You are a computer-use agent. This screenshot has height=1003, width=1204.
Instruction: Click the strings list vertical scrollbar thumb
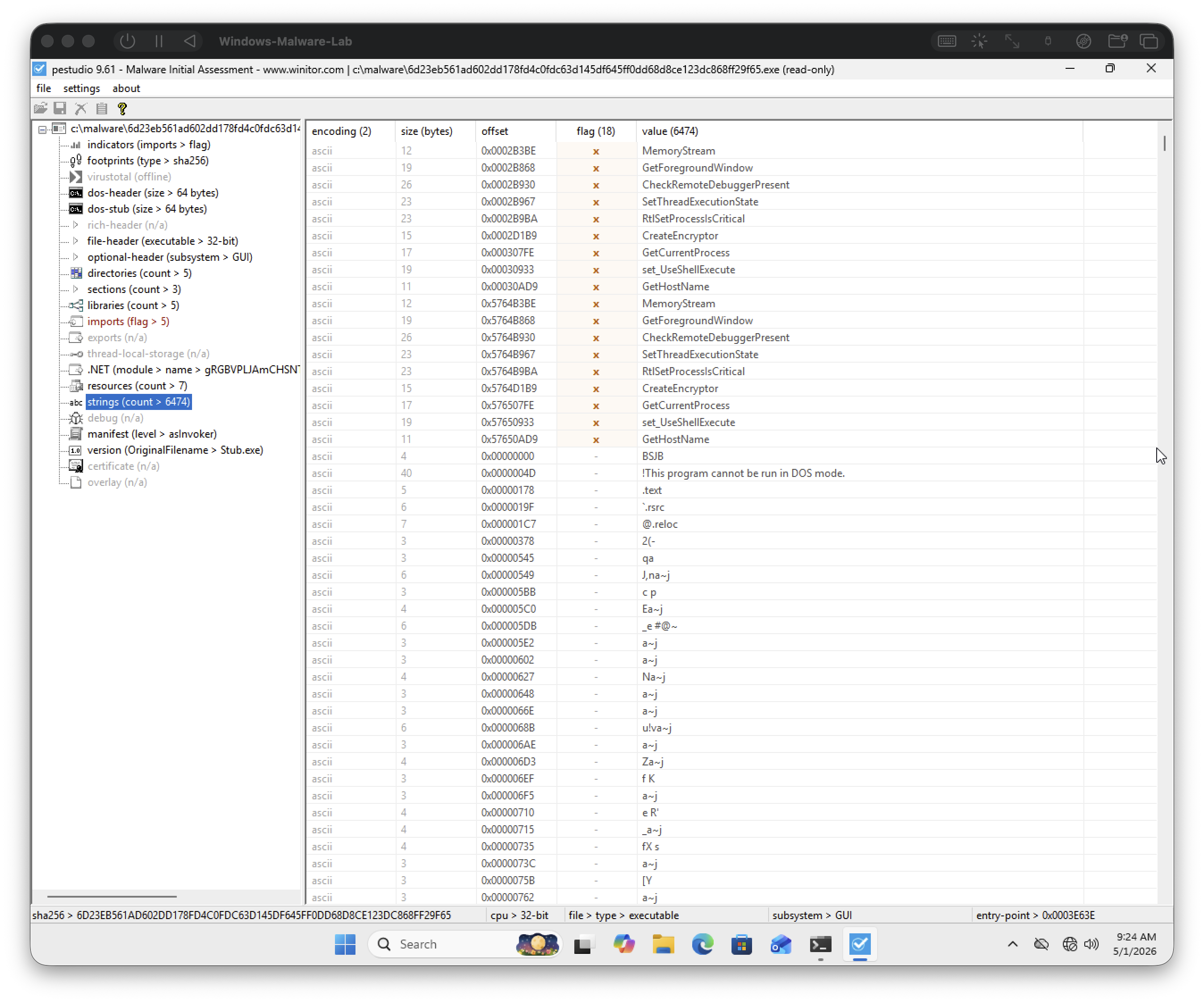[1164, 143]
